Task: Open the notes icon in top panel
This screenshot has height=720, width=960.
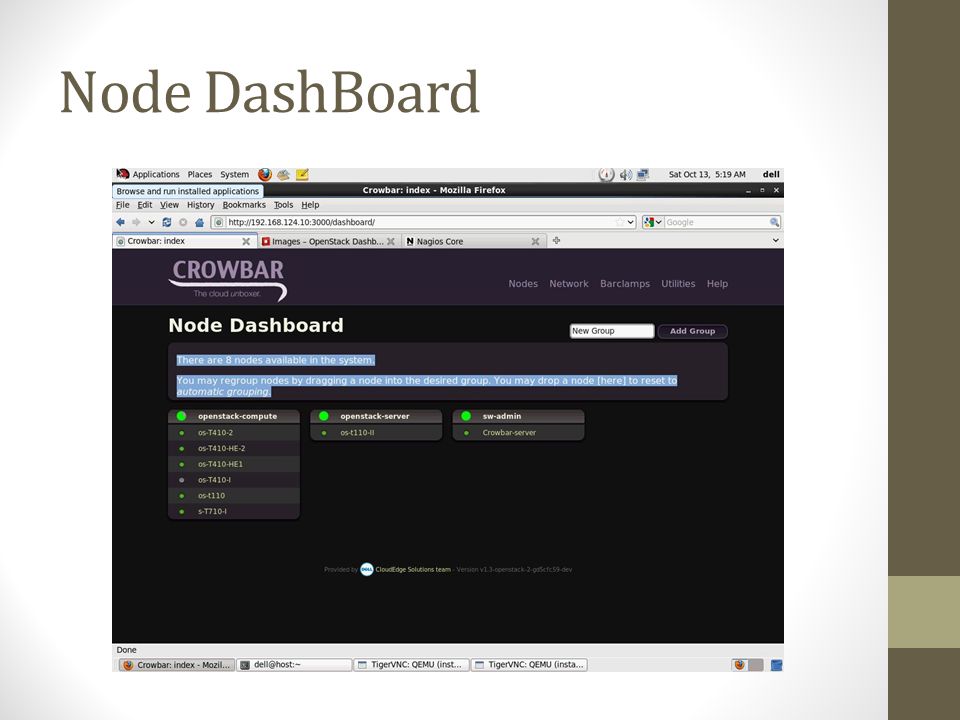Action: (302, 174)
